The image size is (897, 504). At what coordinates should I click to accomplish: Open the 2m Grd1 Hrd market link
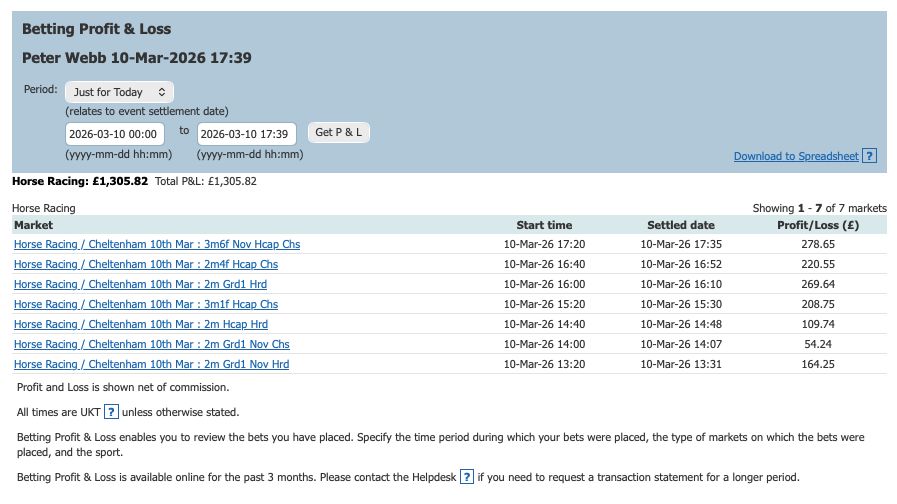[140, 284]
